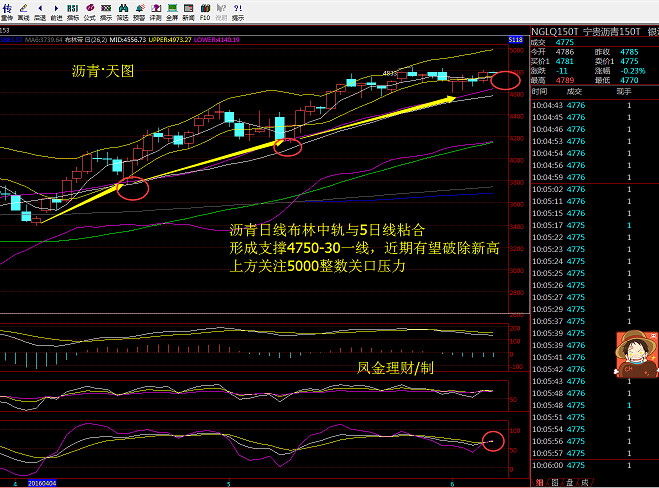Go back with the 后退 arrow

(x=39, y=11)
